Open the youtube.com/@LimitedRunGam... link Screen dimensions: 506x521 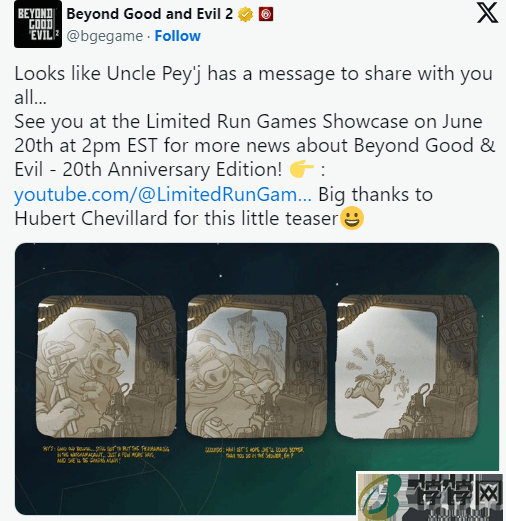tap(163, 194)
